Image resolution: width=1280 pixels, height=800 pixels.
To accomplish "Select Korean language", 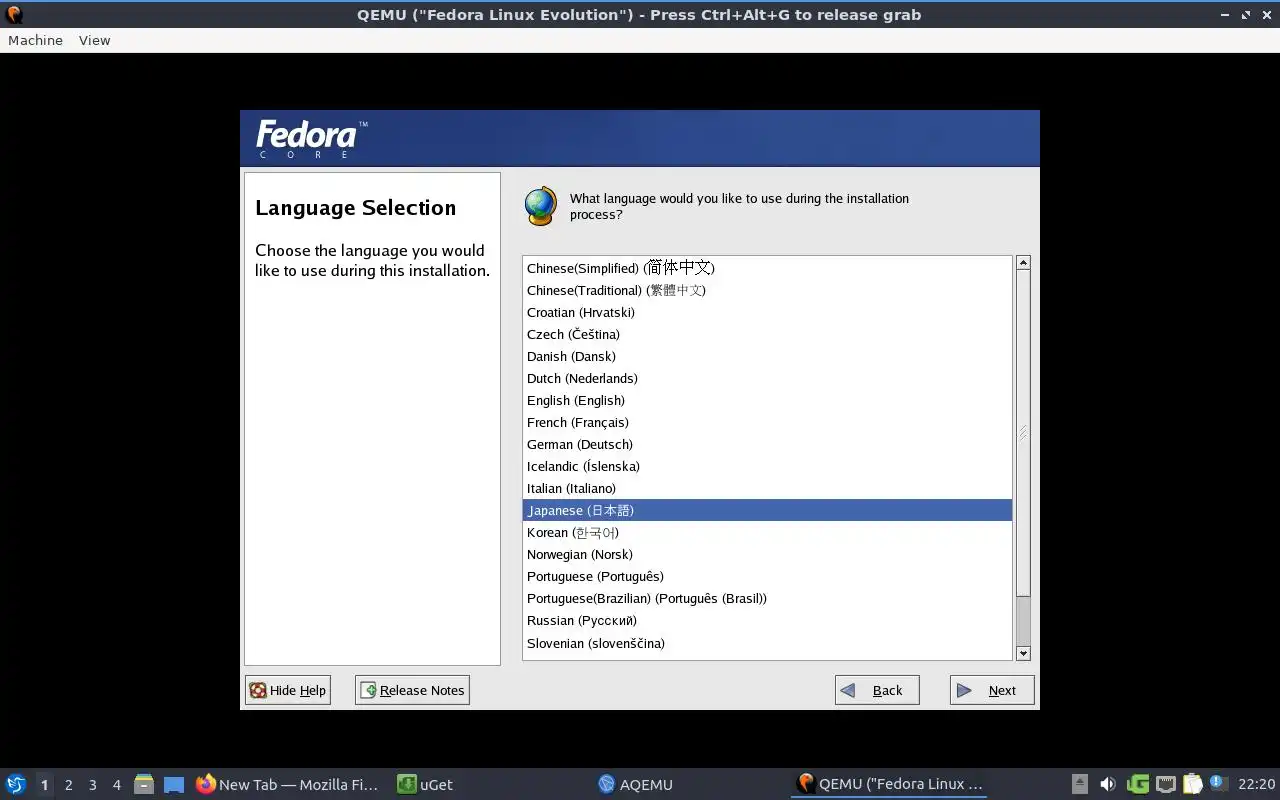I will click(767, 532).
